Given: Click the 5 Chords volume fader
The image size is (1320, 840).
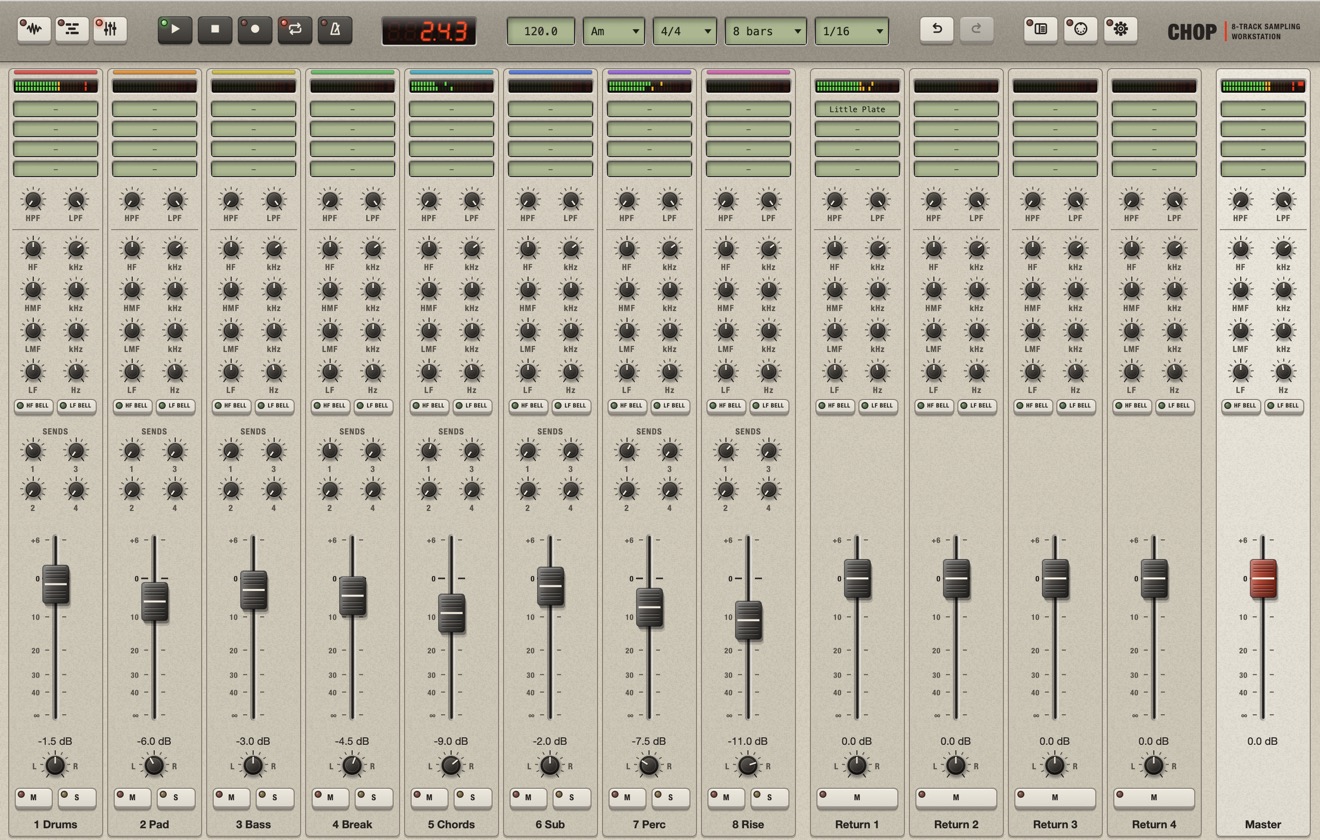Looking at the screenshot, I should pyautogui.click(x=451, y=612).
